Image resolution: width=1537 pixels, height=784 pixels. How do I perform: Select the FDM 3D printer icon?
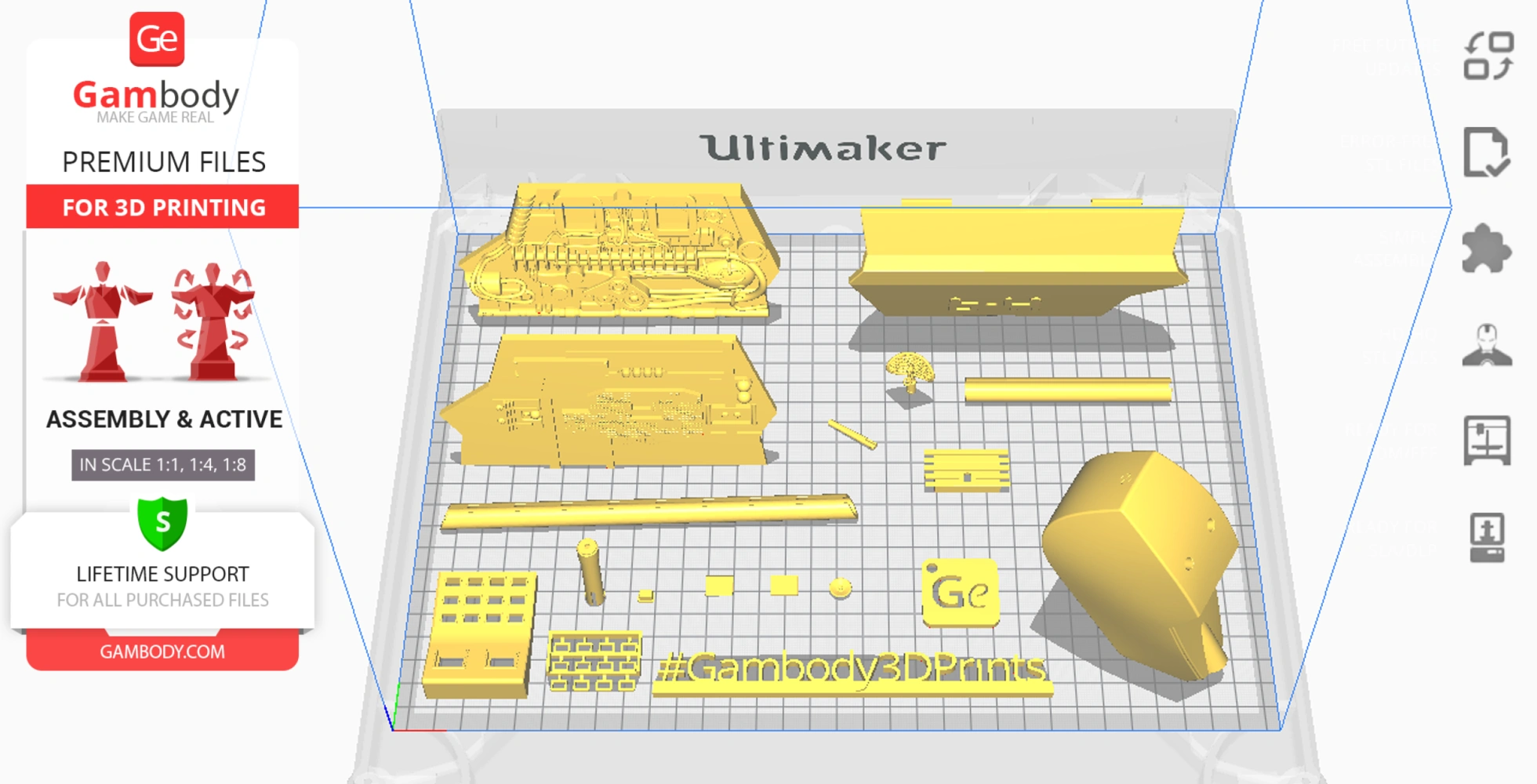pyautogui.click(x=1486, y=441)
